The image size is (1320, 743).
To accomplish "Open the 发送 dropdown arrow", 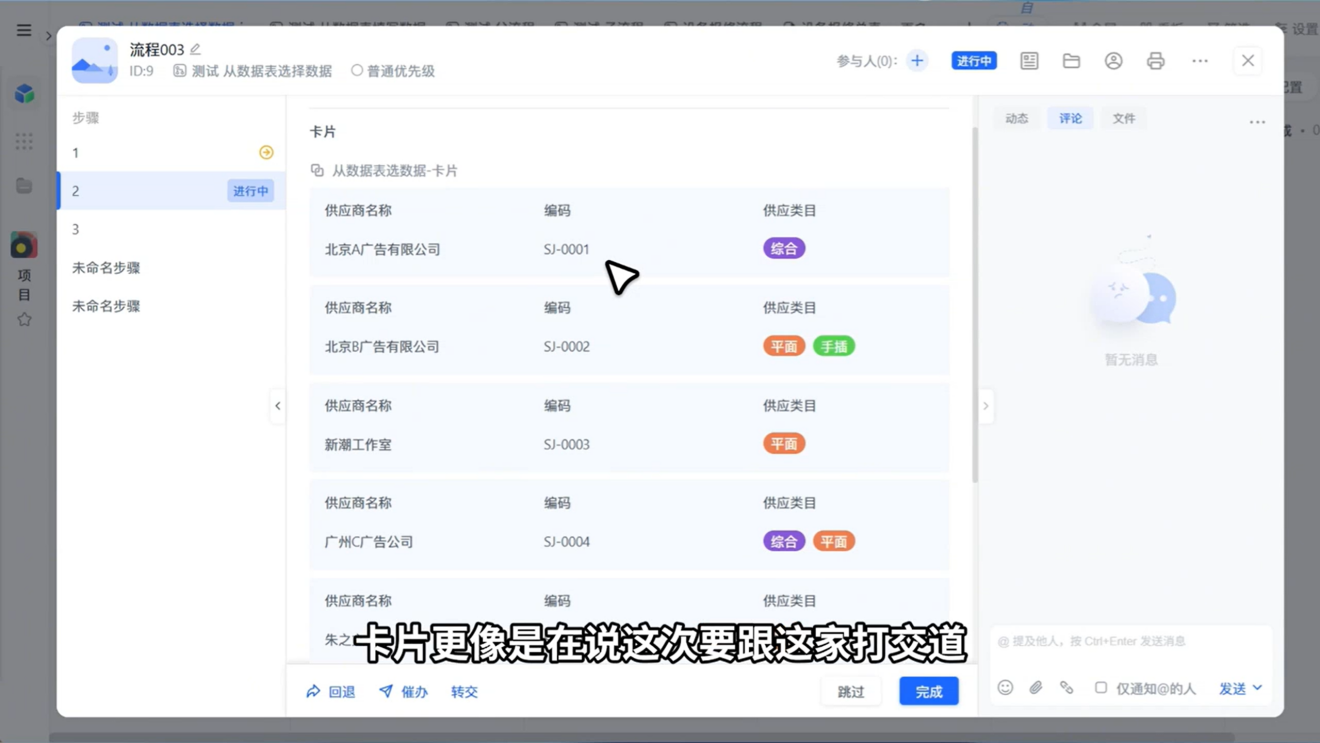I will [1258, 688].
